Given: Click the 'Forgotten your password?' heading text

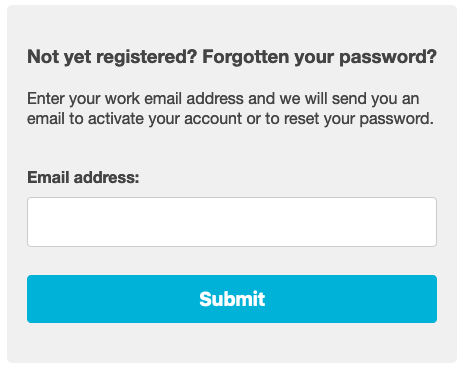Looking at the screenshot, I should 319,57.
